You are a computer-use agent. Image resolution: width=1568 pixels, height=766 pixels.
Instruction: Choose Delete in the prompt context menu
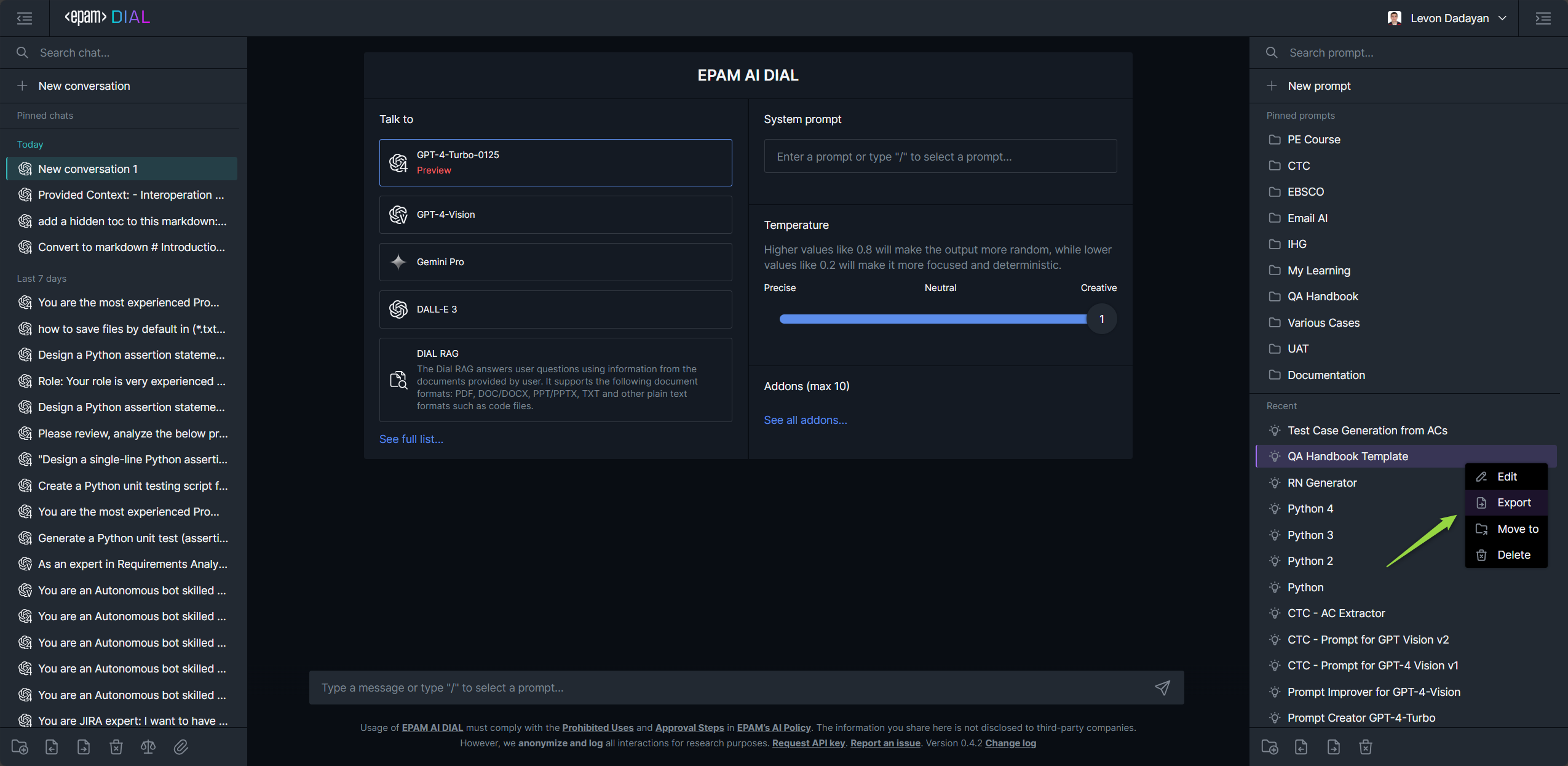tap(1506, 555)
